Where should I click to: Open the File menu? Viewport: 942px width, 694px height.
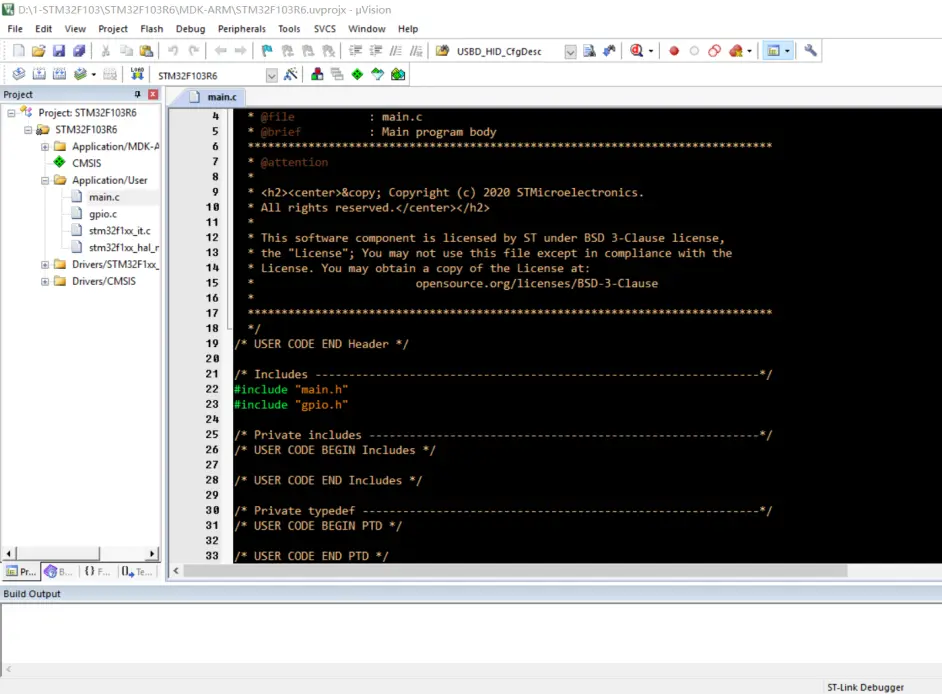tap(15, 29)
